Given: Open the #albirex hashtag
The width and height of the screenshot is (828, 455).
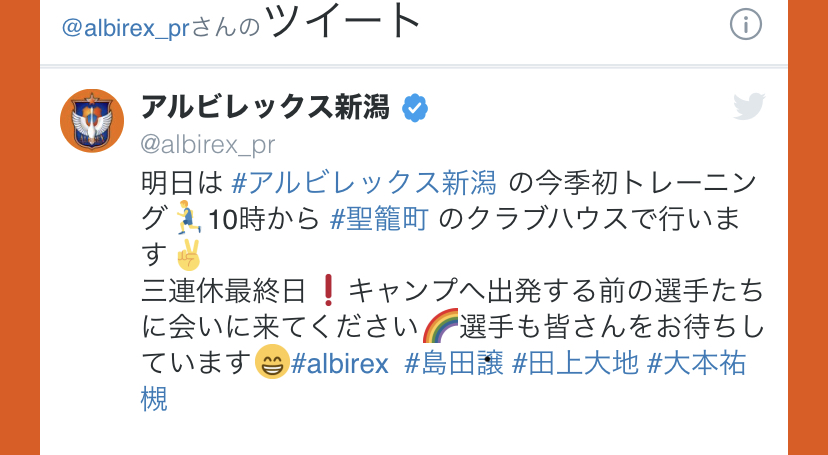Looking at the screenshot, I should (x=340, y=364).
